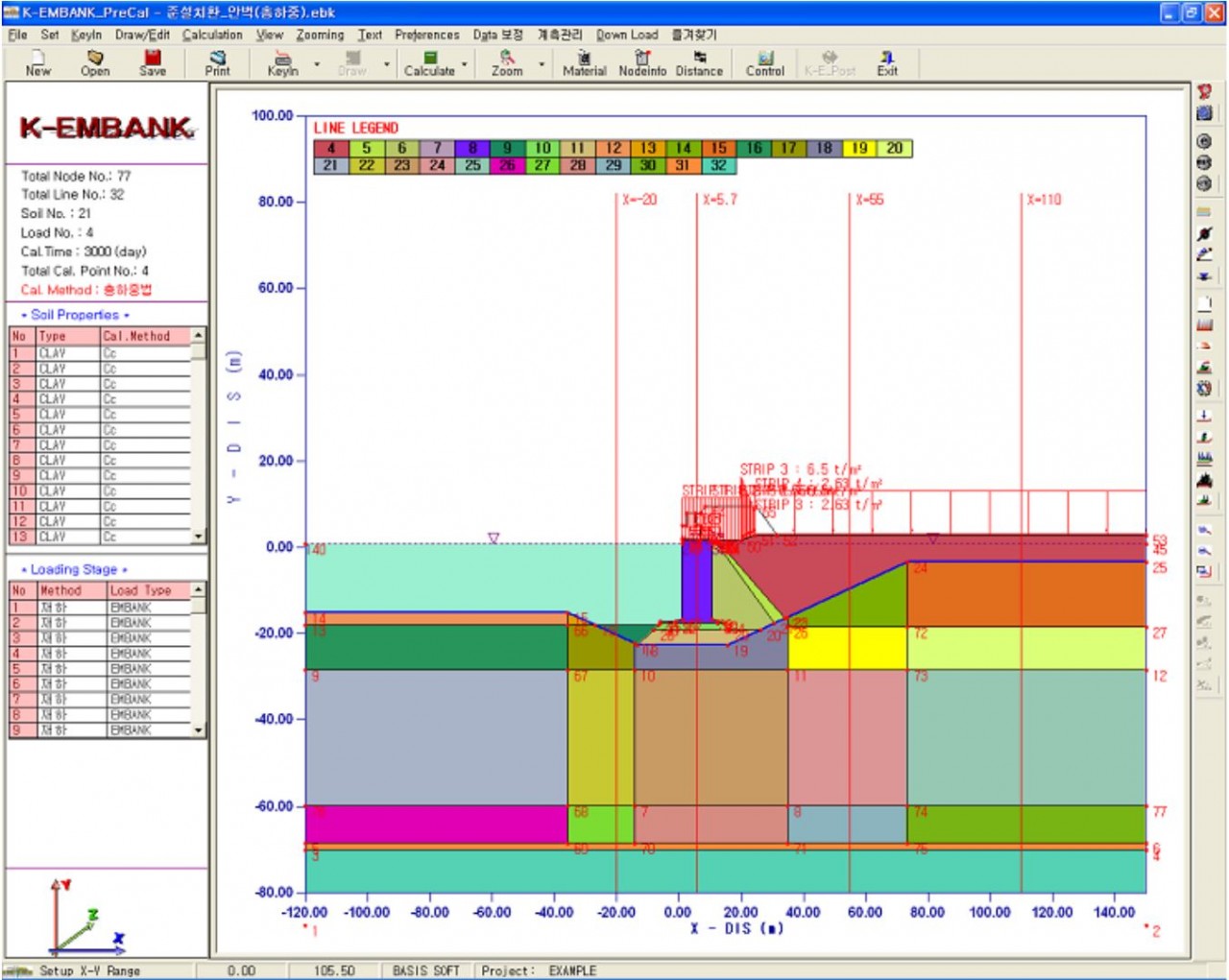Open the Draw/Edit menu
The image size is (1229, 980).
[142, 35]
